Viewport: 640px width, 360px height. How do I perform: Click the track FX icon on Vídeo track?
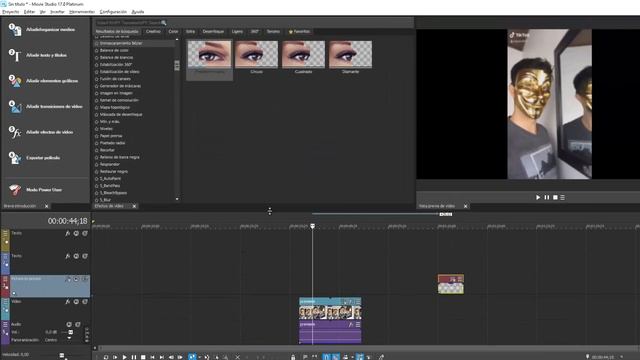pos(68,302)
